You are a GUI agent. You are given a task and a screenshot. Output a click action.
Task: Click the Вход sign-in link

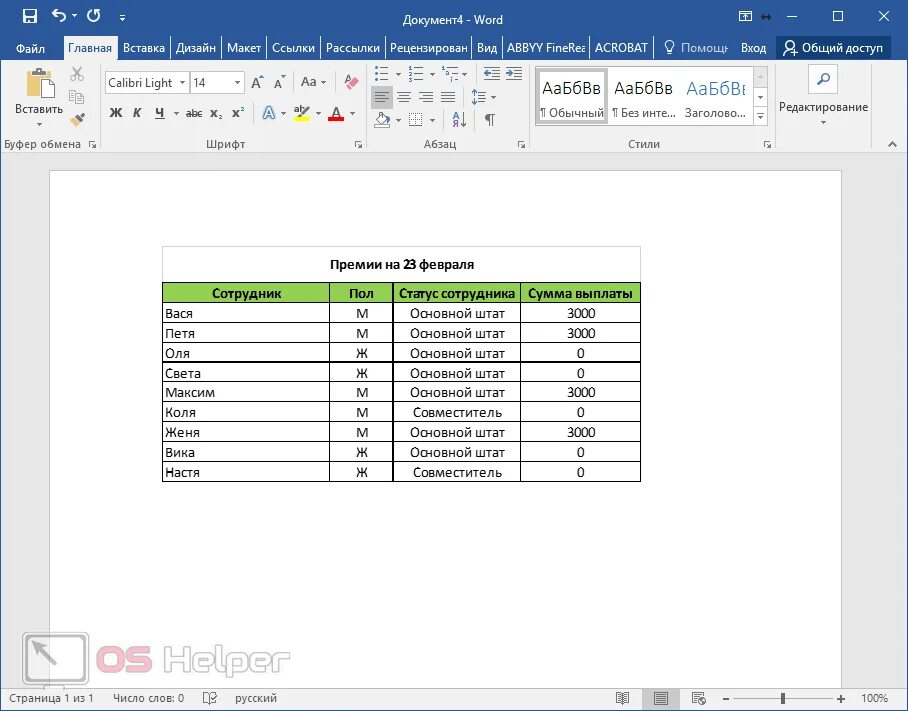(753, 48)
